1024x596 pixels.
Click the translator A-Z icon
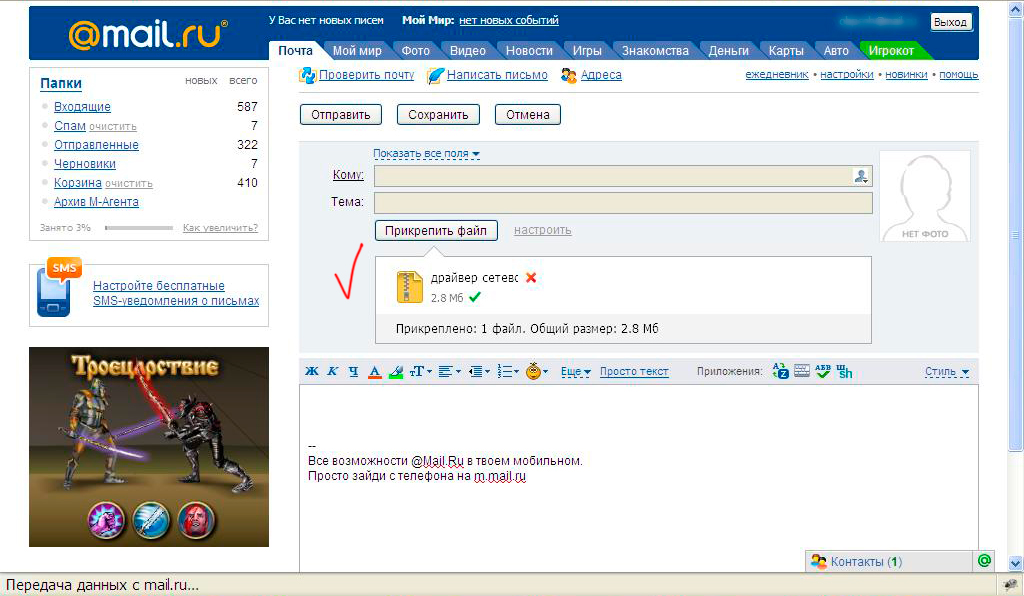point(781,371)
